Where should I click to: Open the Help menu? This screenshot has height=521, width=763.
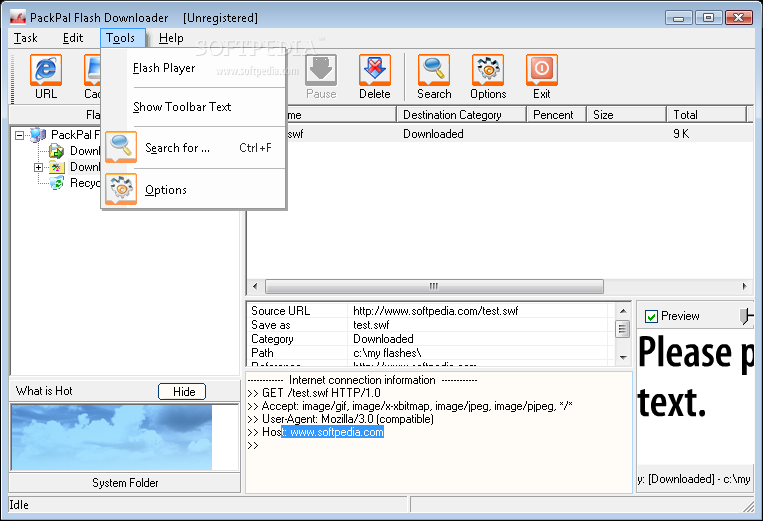coord(171,38)
